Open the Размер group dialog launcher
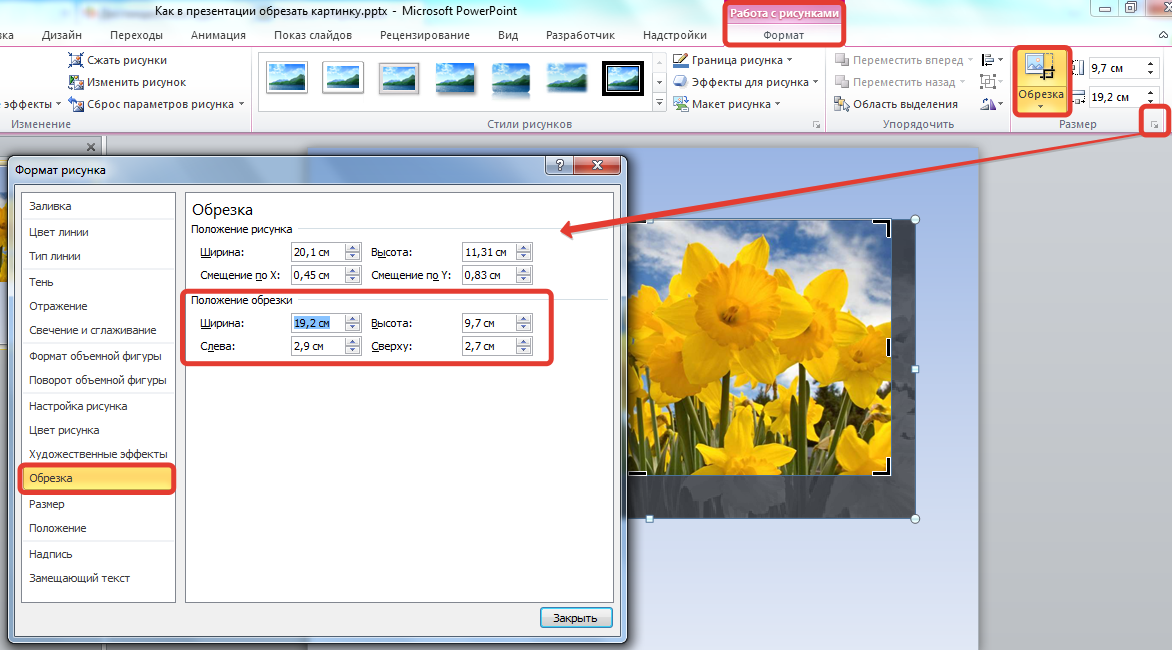Viewport: 1172px width, 650px height. (x=1155, y=125)
